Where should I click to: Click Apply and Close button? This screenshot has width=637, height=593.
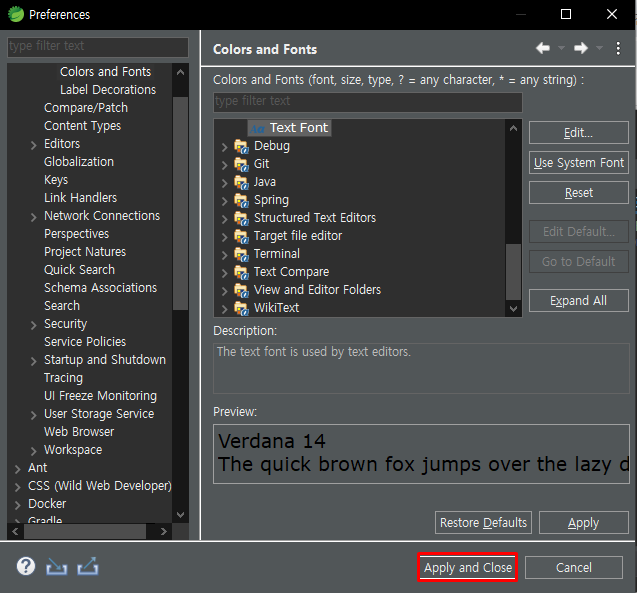tap(468, 567)
